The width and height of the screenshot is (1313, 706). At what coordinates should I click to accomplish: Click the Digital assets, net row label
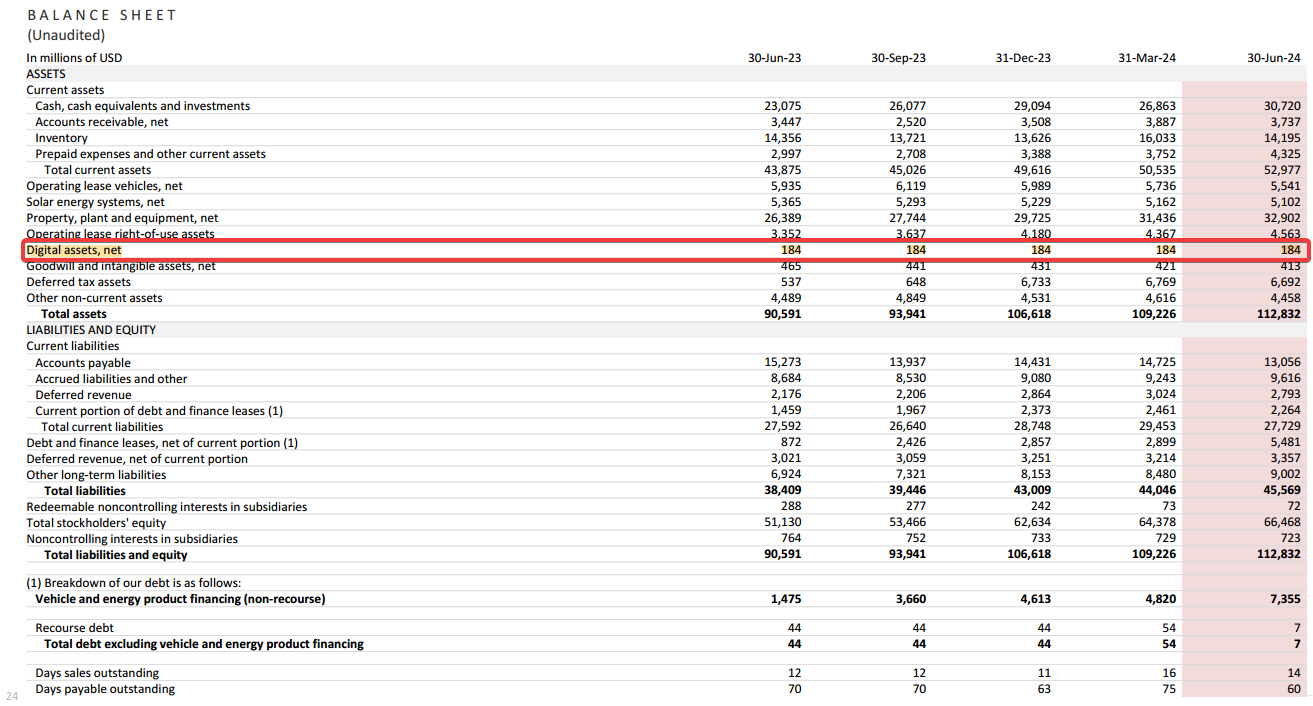coord(74,250)
